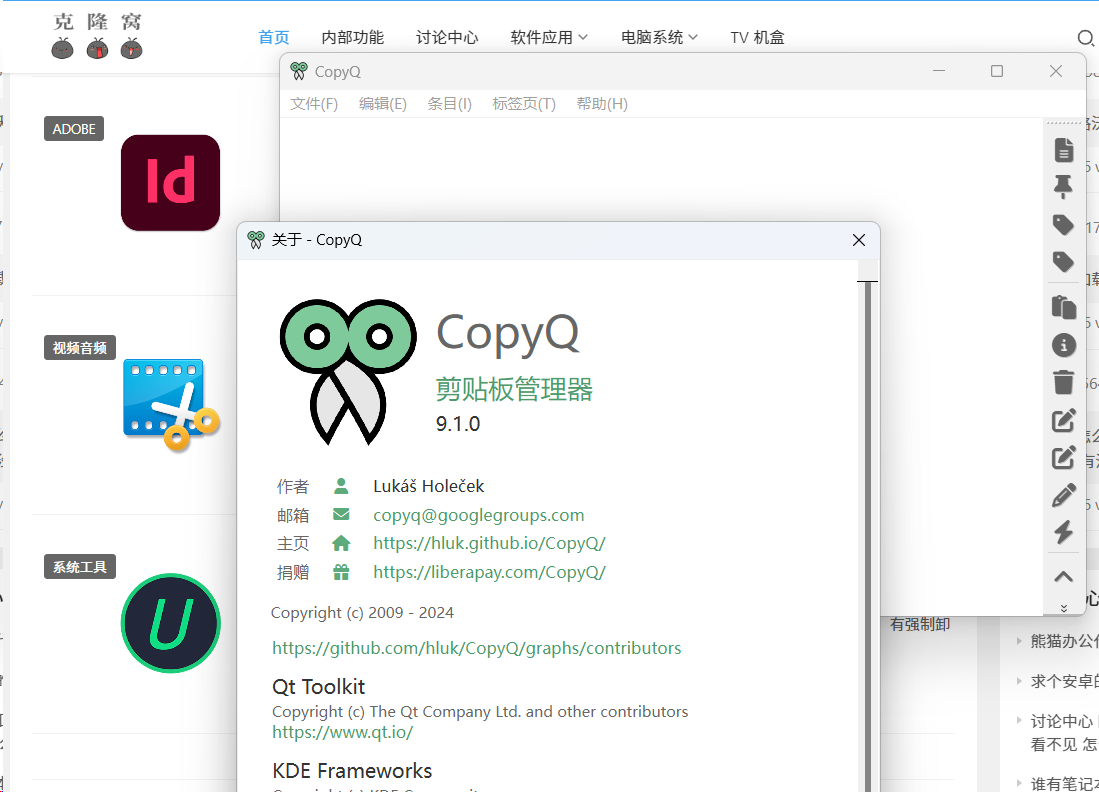The width and height of the screenshot is (1099, 792).
Task: Click the Lukáš Holeček author name
Action: (x=428, y=486)
